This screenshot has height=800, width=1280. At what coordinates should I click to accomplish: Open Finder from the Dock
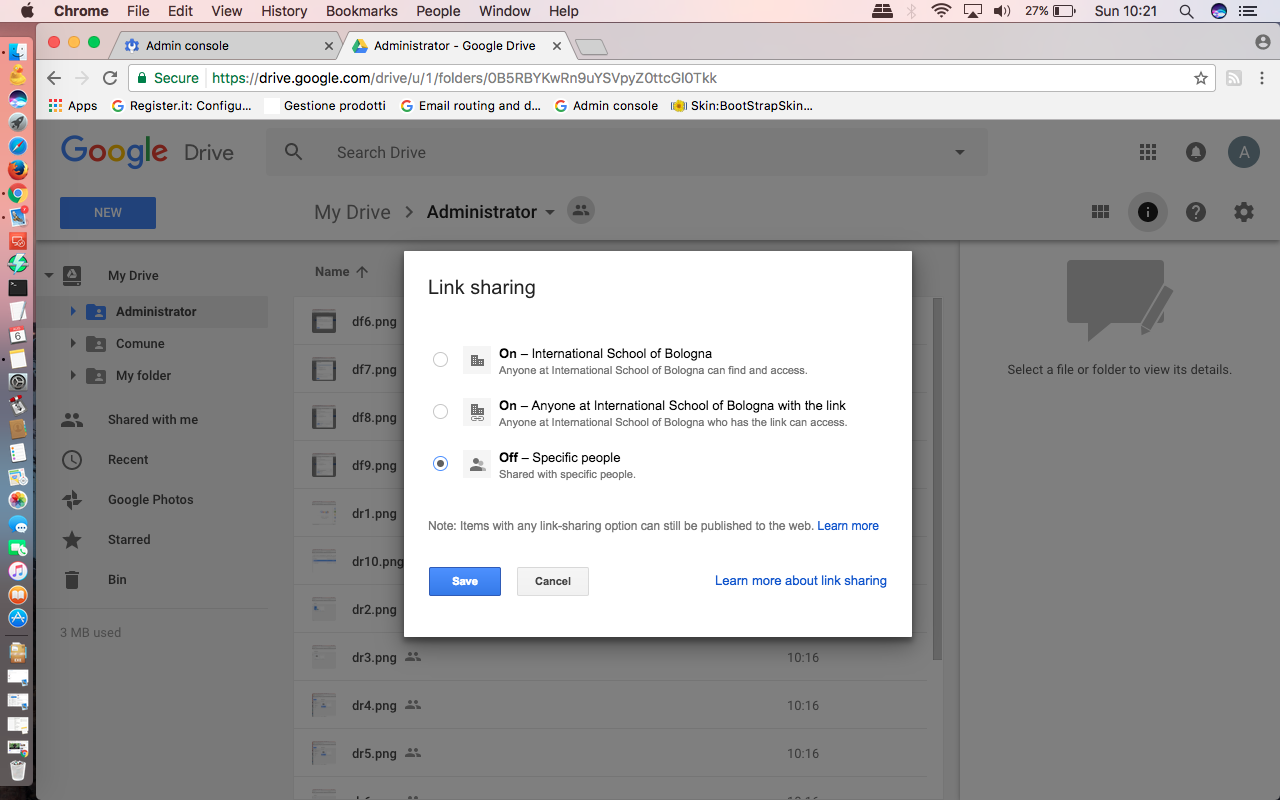point(18,50)
